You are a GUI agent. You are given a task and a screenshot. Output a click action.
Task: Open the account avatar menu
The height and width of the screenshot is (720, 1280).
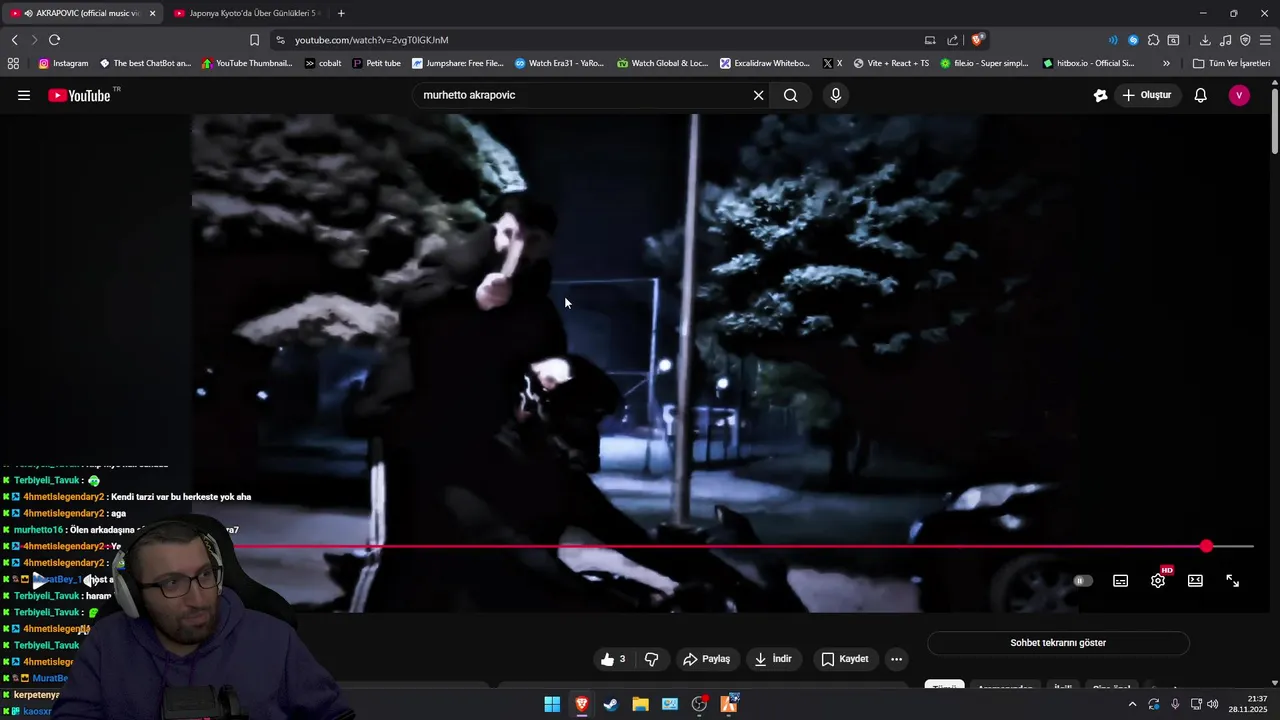click(1239, 95)
